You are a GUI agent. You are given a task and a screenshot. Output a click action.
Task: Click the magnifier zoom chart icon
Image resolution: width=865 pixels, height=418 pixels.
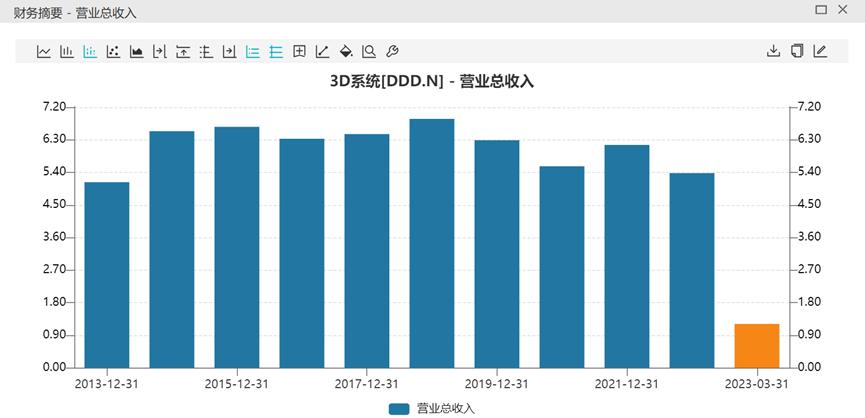coord(369,52)
